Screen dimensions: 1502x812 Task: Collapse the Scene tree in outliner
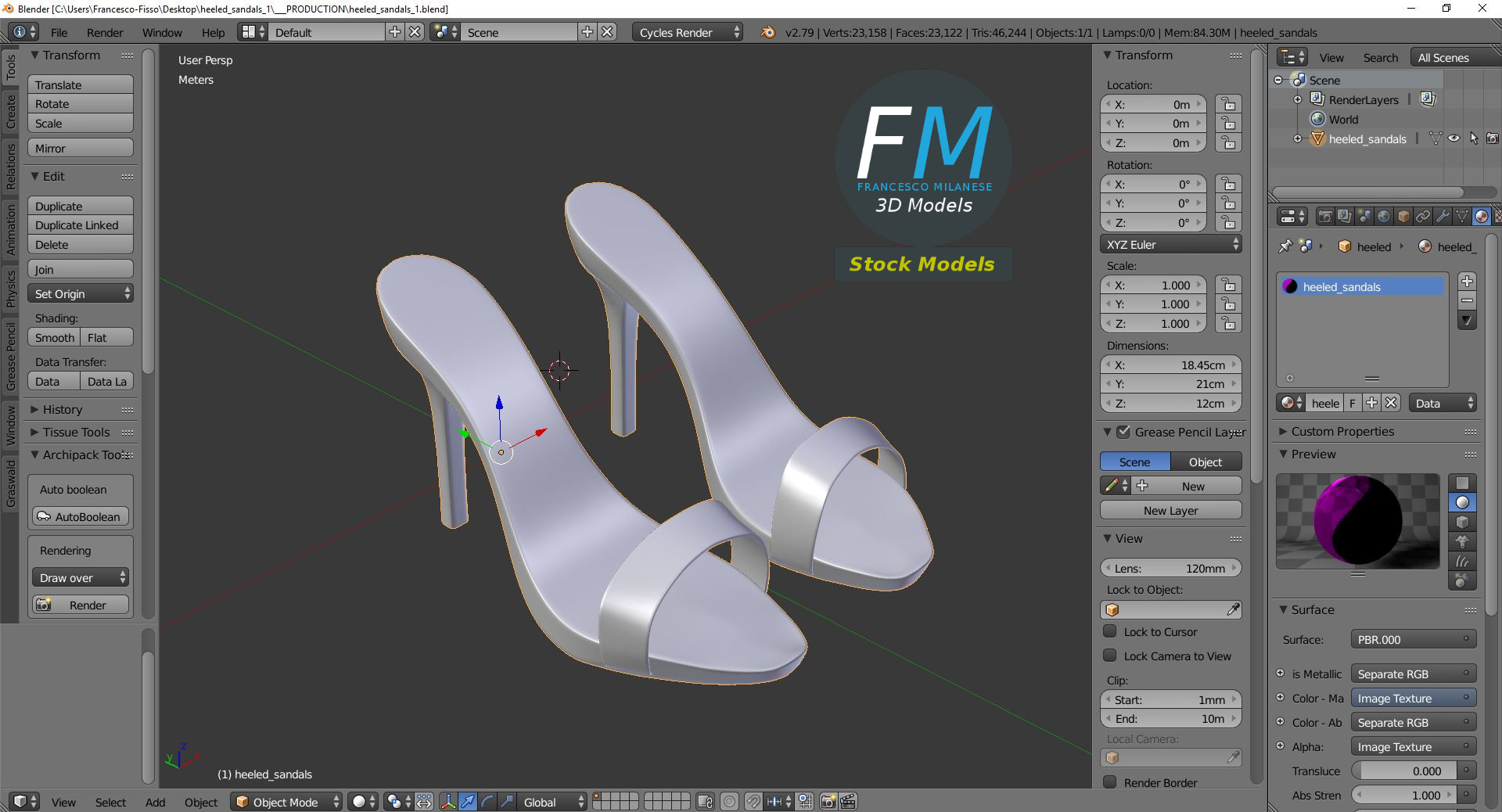coord(1278,80)
